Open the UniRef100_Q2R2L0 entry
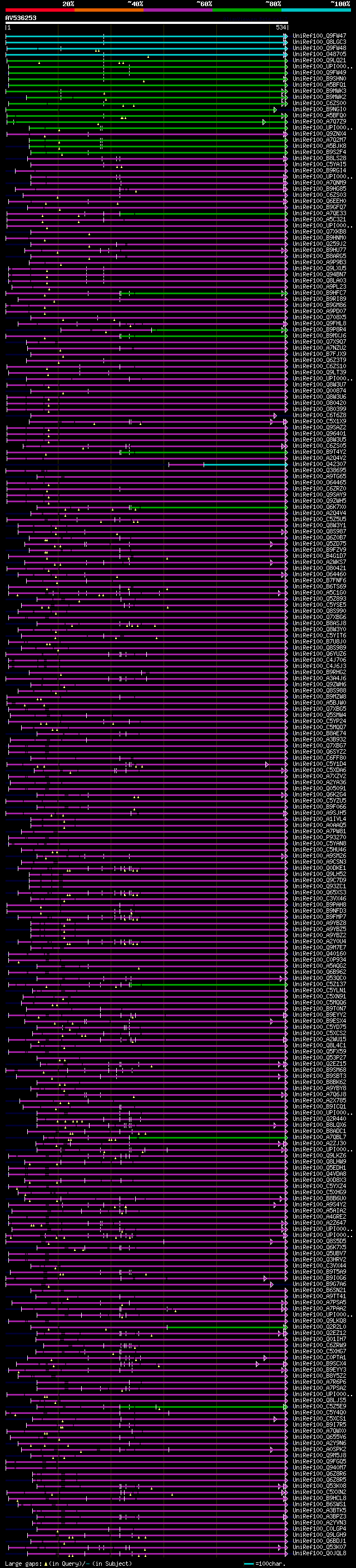 319,1327
